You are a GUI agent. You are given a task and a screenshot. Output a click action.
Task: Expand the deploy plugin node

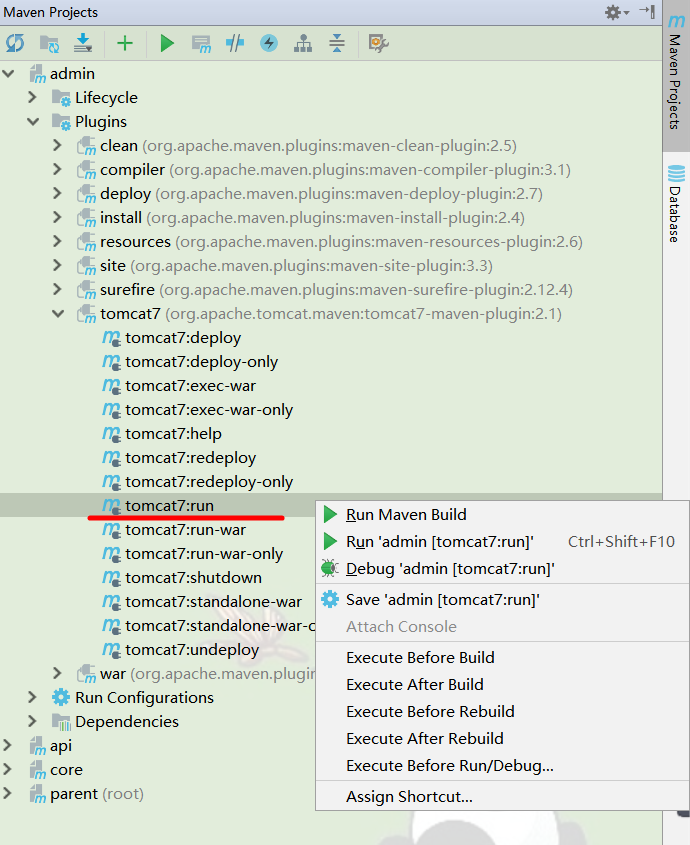click(x=57, y=193)
